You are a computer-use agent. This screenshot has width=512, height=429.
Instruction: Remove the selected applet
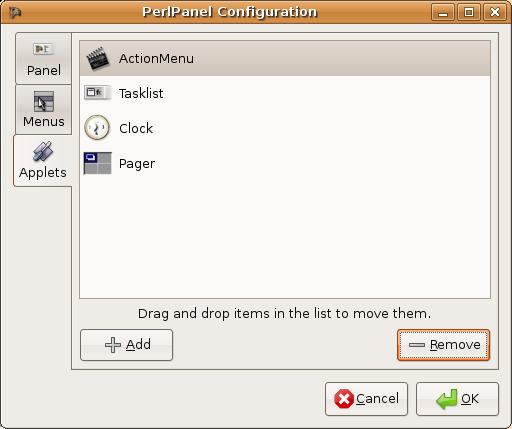pyautogui.click(x=443, y=345)
